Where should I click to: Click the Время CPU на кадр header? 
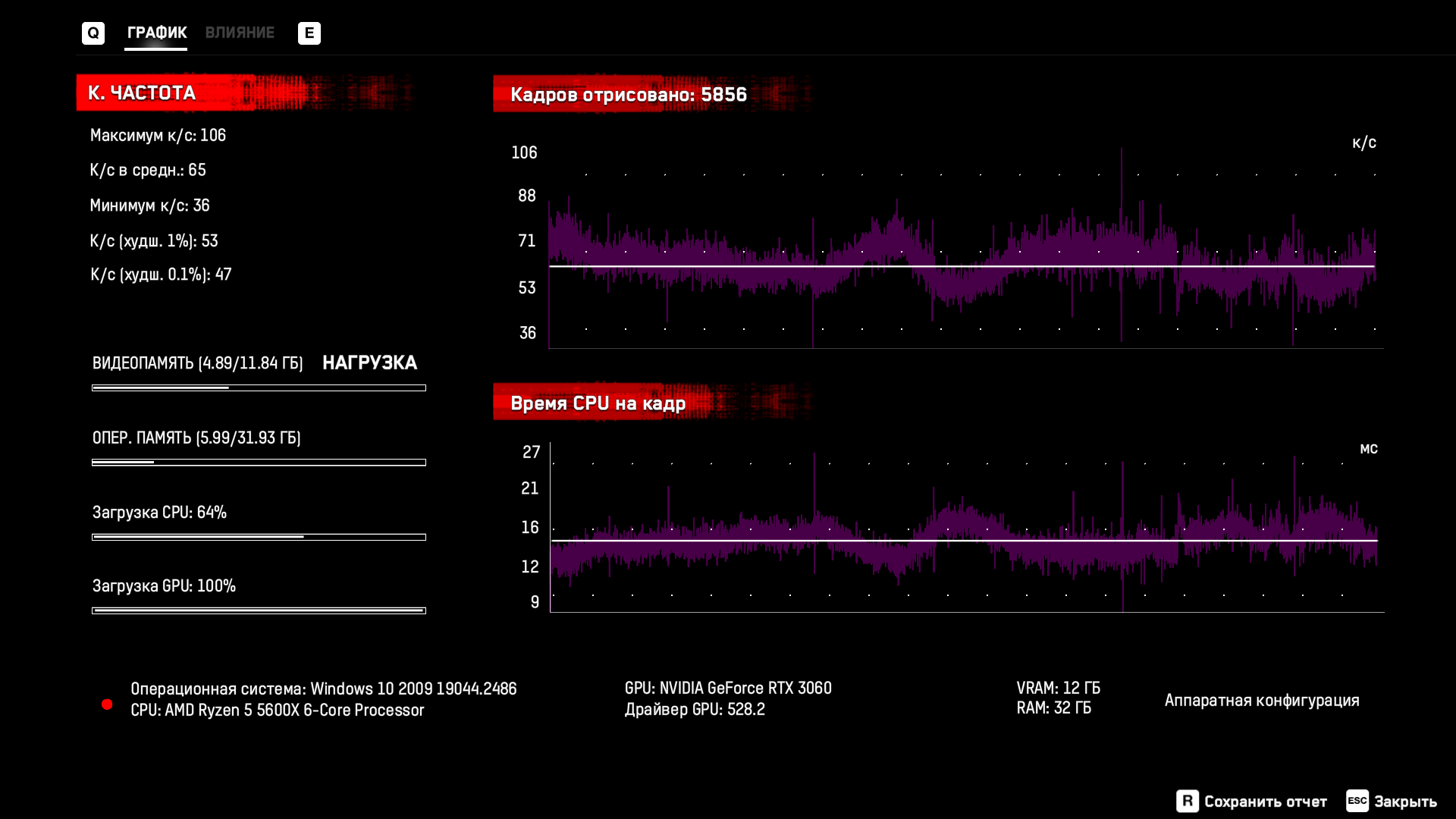pyautogui.click(x=598, y=403)
